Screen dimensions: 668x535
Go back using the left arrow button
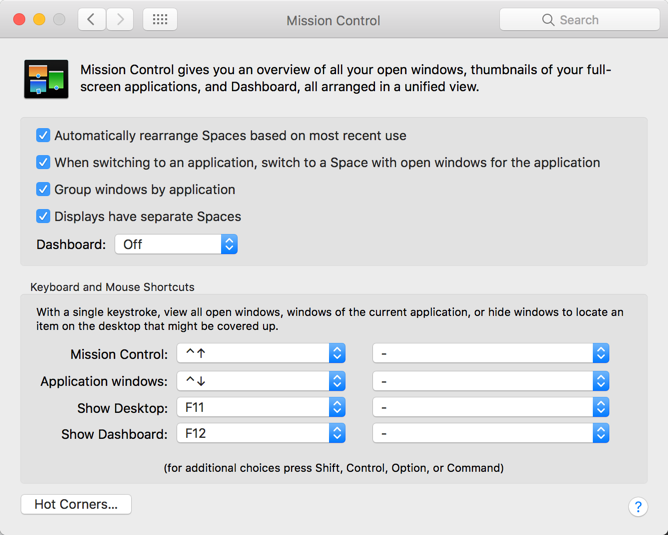(x=91, y=19)
